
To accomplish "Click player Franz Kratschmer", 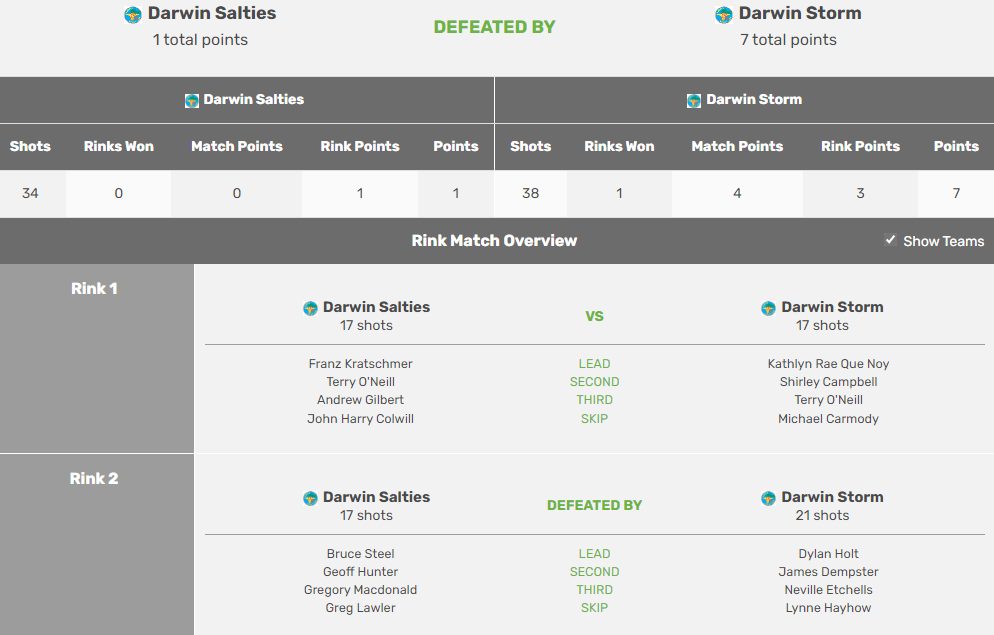I will click(x=360, y=364).
